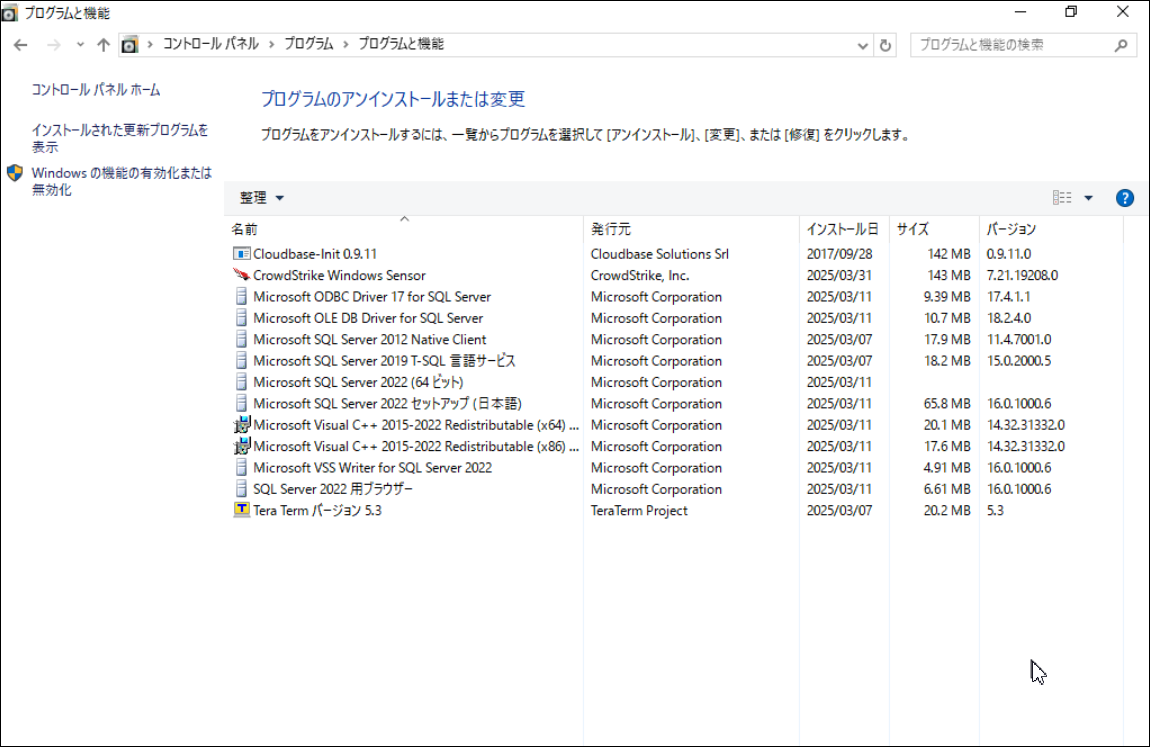The width and height of the screenshot is (1150, 747).
Task: Select Microsoft SQL Server 2022 (64 ビット) row
Action: [x=358, y=382]
